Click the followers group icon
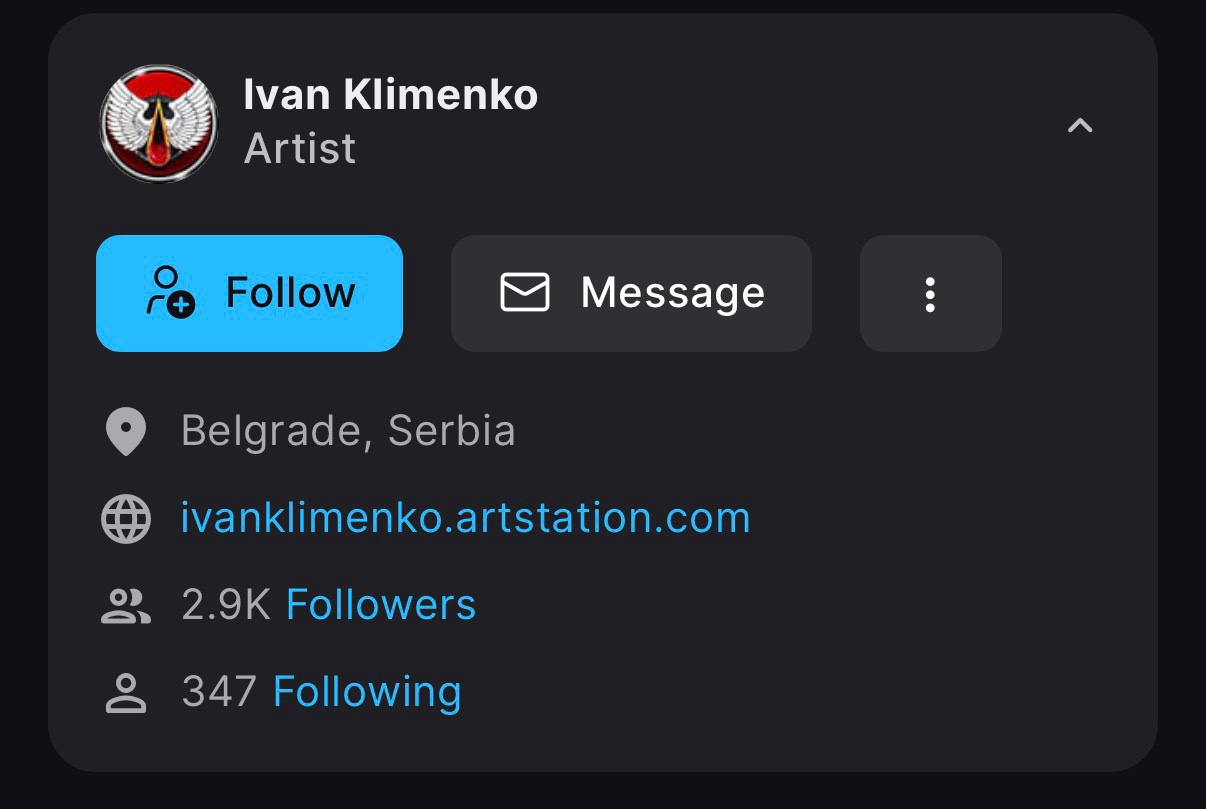The height and width of the screenshot is (809, 1206). click(126, 606)
